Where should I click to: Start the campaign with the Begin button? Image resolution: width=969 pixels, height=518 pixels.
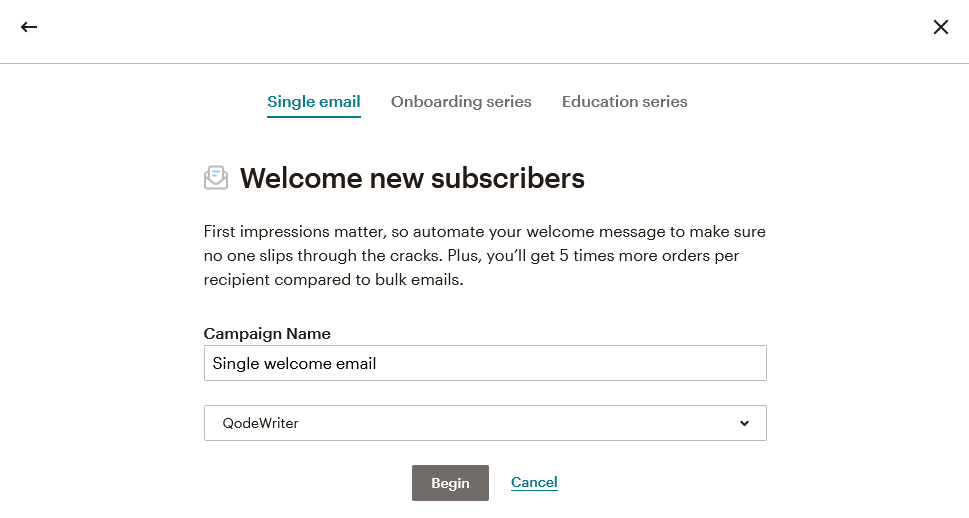coord(450,483)
